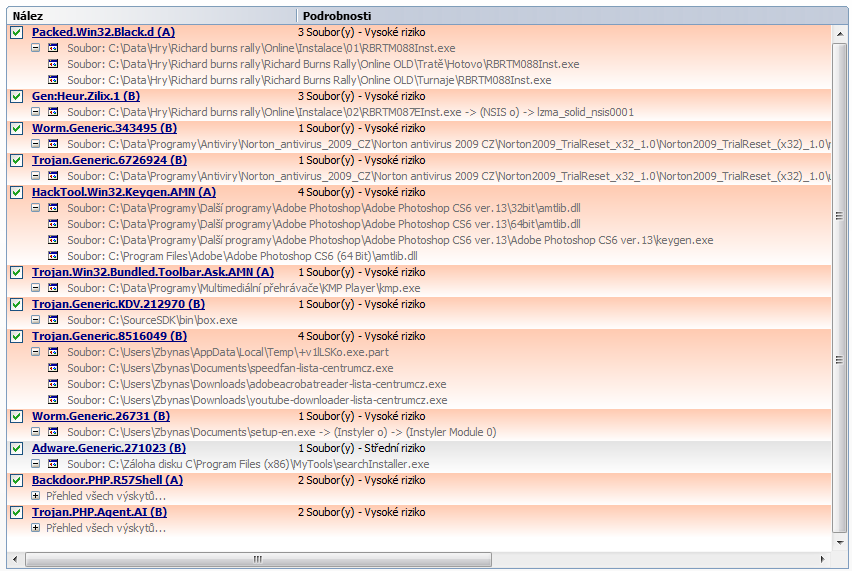Open the Backdoor.PHP.R57Shell (A) link
The width and height of the screenshot is (852, 571).
coord(108,480)
